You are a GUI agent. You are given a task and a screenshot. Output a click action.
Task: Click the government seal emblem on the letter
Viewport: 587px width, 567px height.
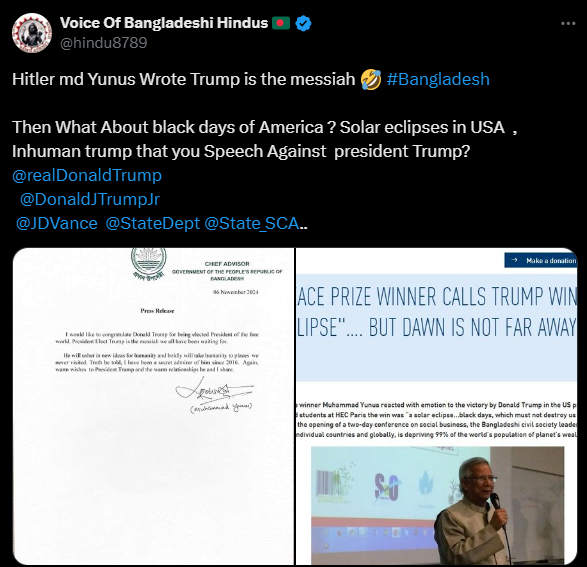coord(149,263)
